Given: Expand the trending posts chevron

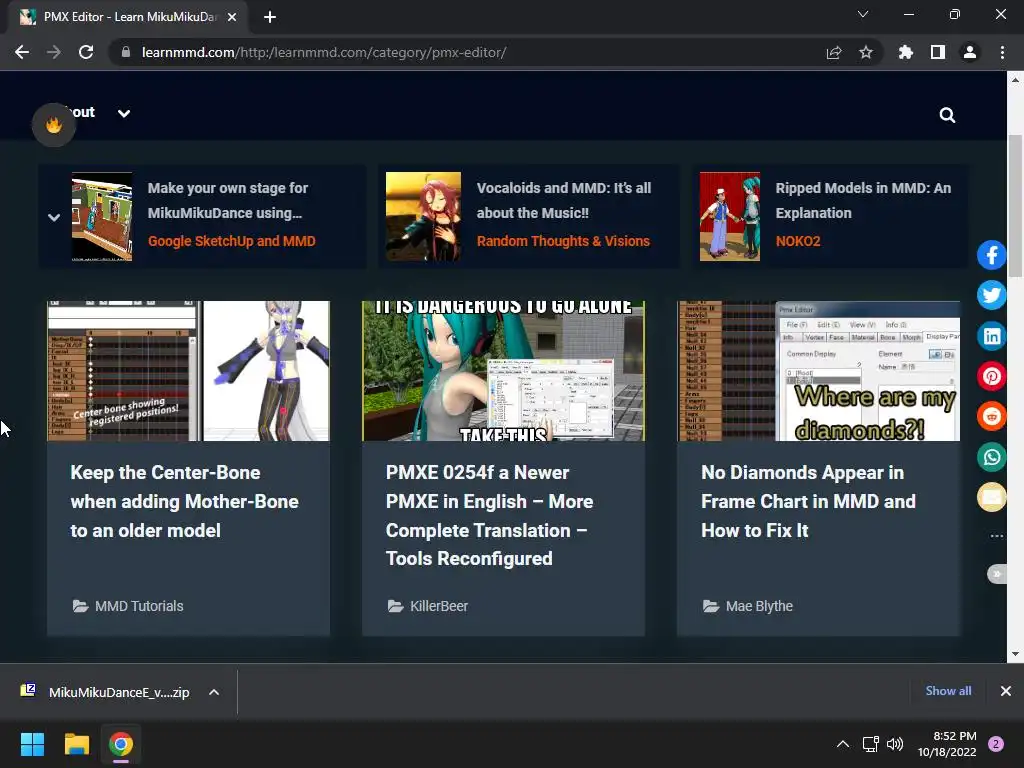Looking at the screenshot, I should 54,217.
